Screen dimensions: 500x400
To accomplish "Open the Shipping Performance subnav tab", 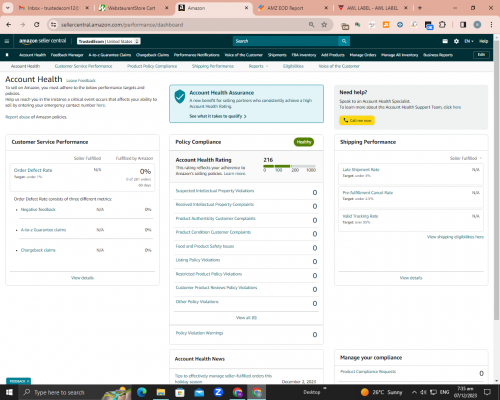I will (x=213, y=66).
